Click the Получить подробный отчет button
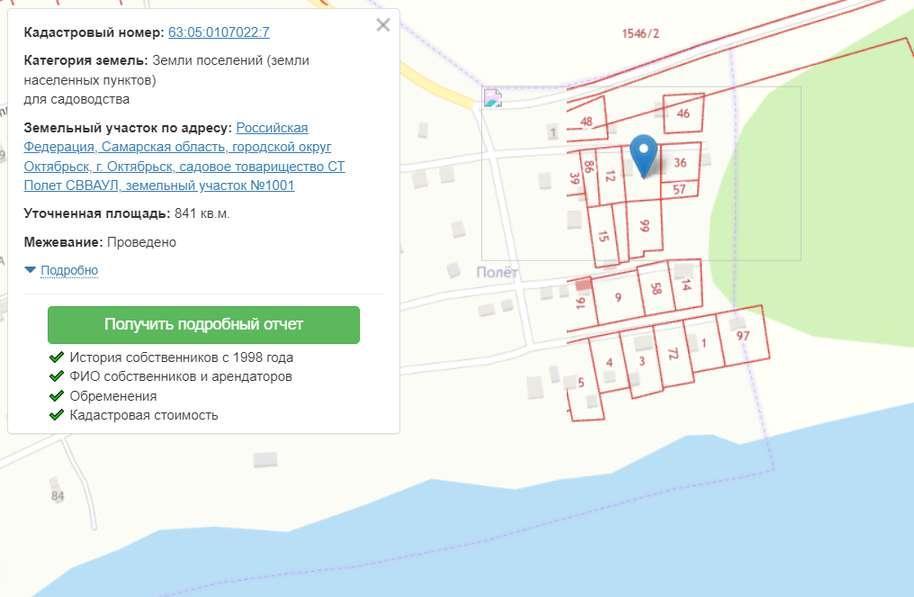This screenshot has height=597, width=914. (x=204, y=325)
